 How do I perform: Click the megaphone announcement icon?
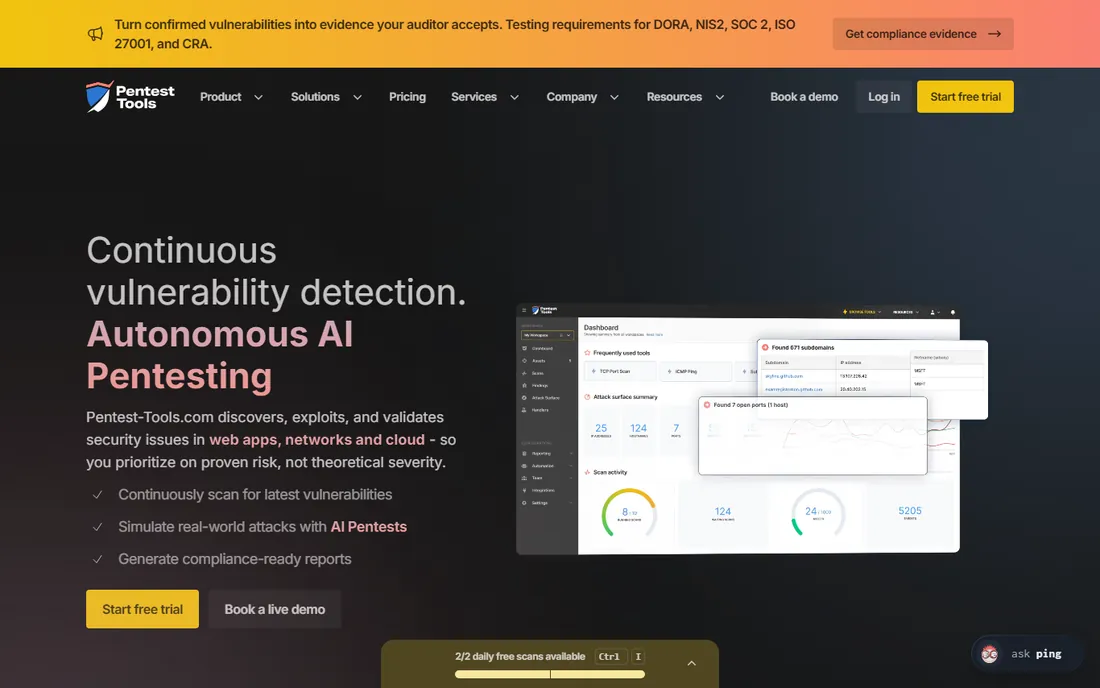click(x=95, y=34)
